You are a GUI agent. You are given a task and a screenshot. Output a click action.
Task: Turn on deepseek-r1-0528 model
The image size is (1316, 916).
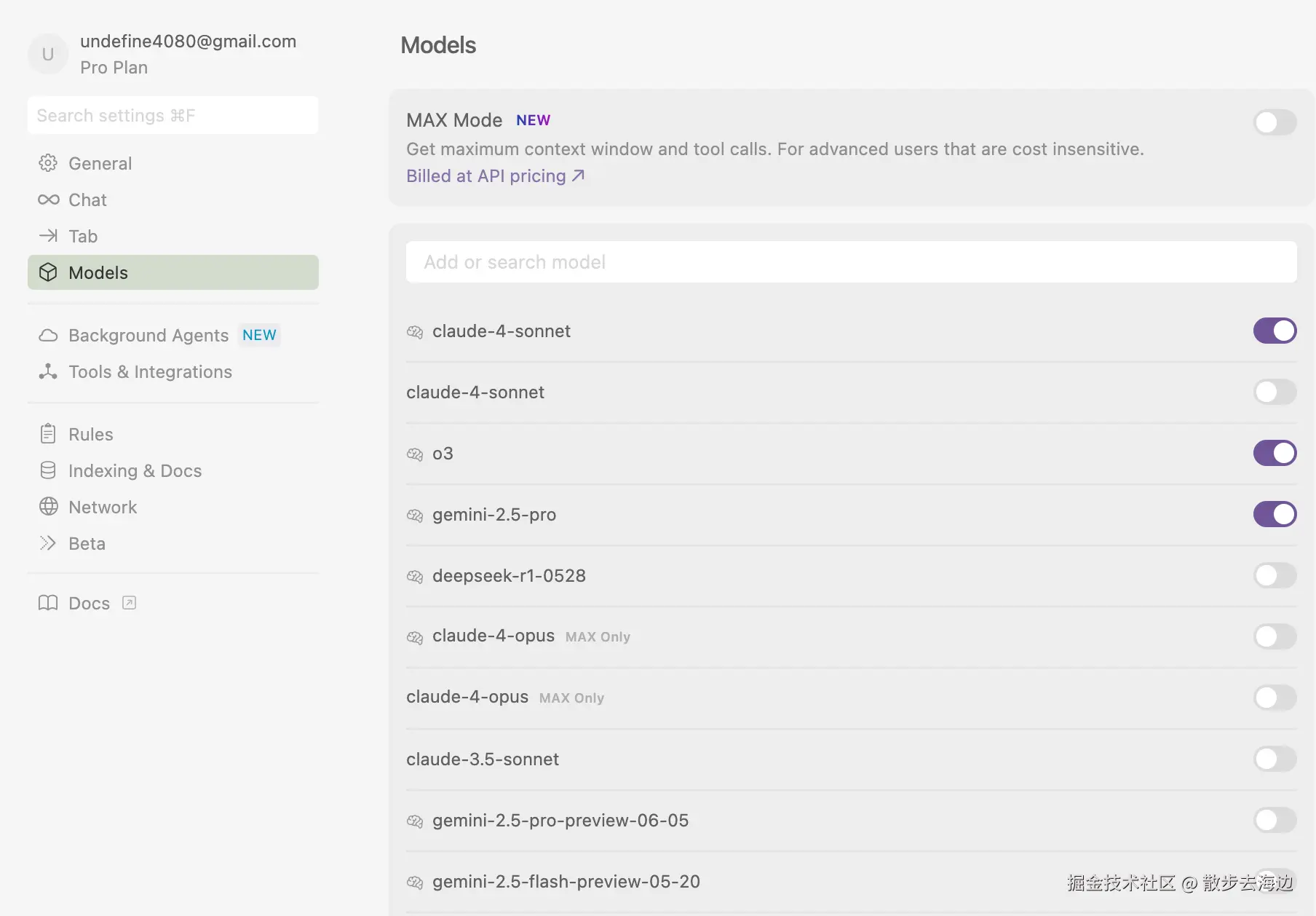1275,575
